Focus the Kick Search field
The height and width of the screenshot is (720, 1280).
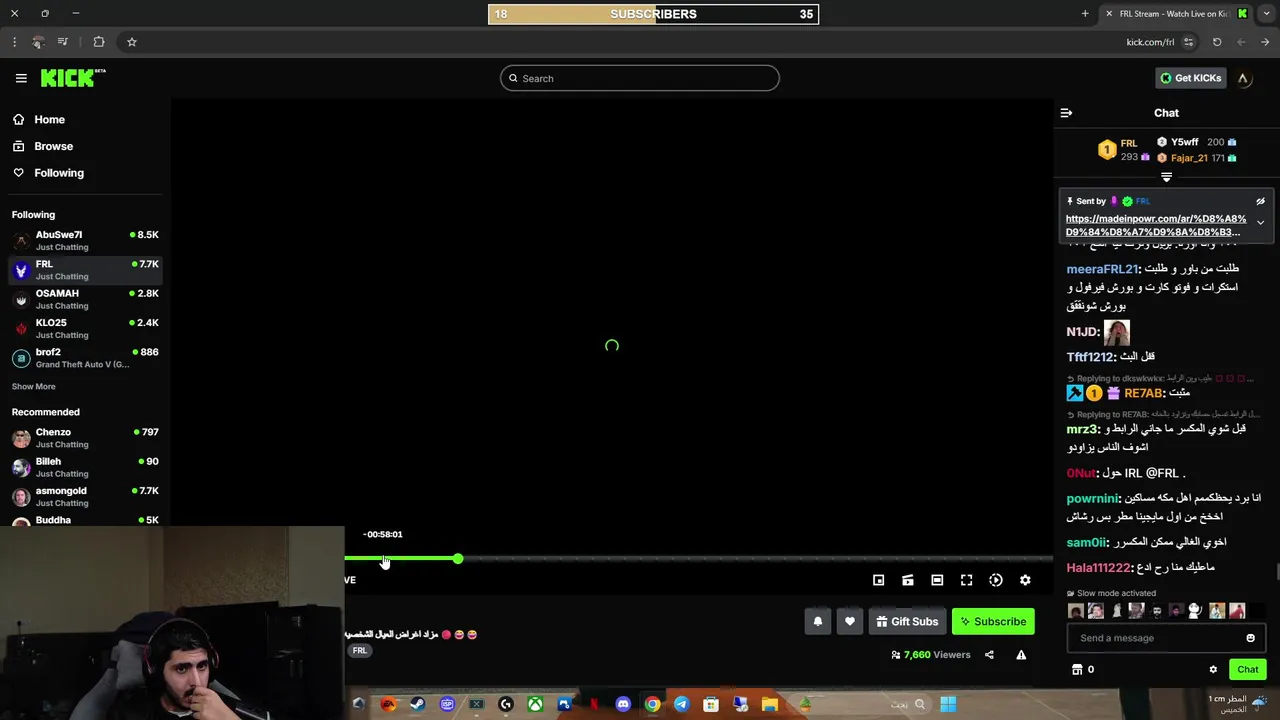pos(640,78)
